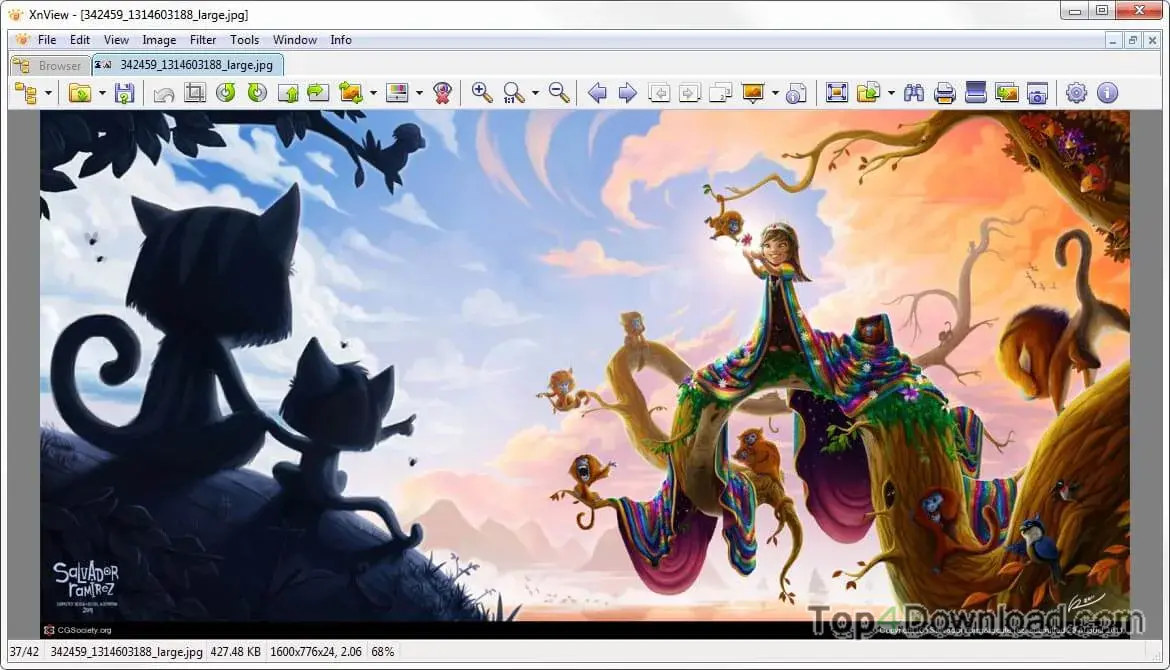Open XnView settings

[1077, 92]
